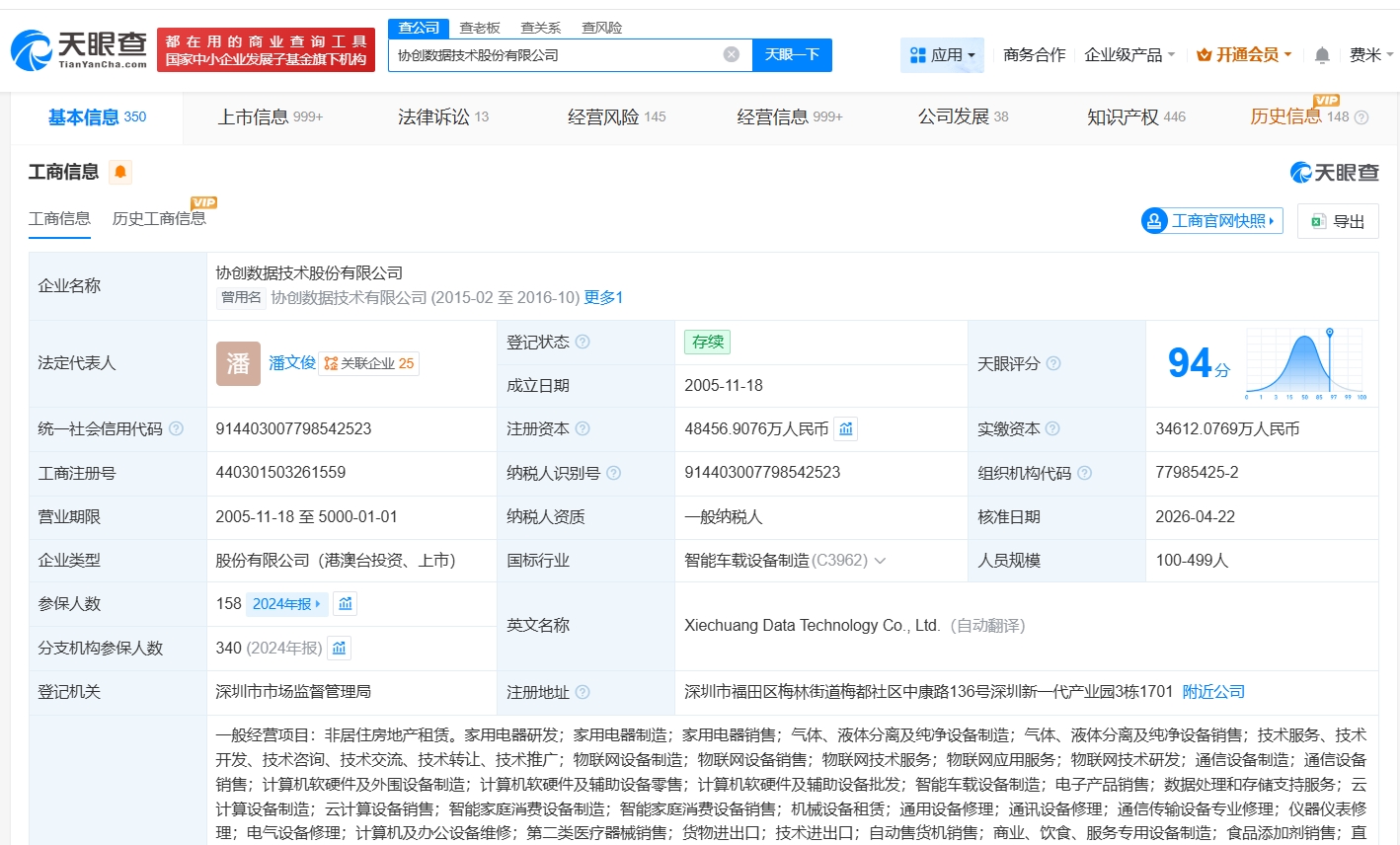This screenshot has height=845, width=1400.
Task: Click chart icon next to 注册资本 amount
Action: point(846,429)
